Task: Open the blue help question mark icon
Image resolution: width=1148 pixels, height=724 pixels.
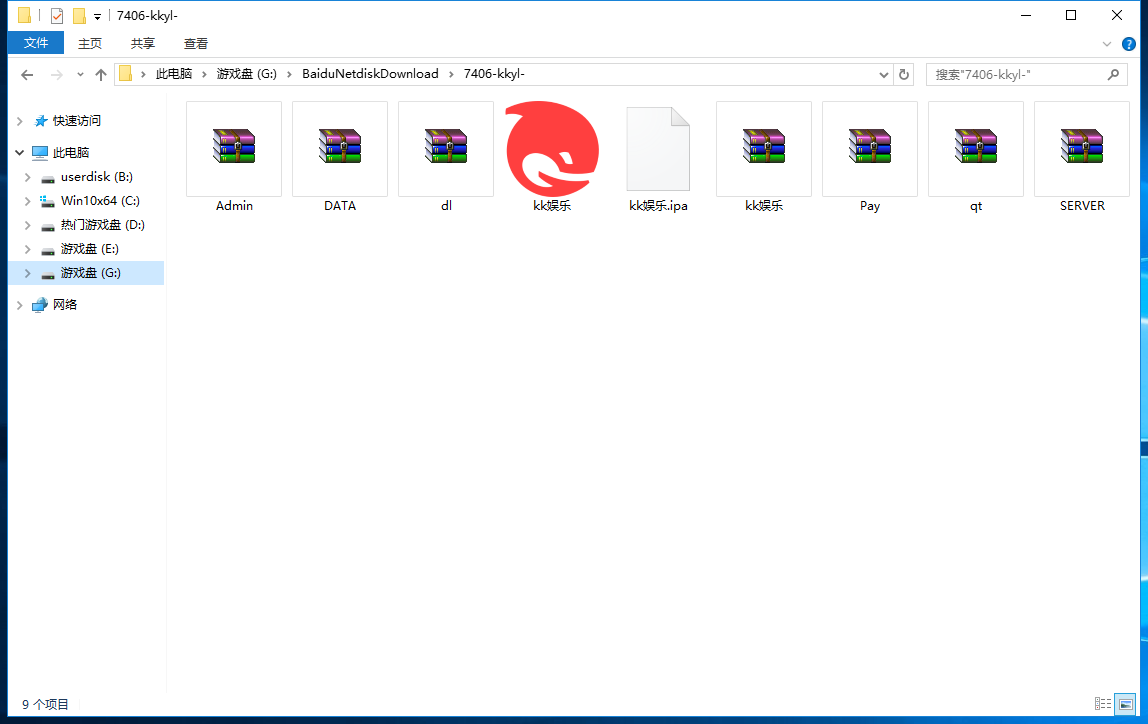Action: tap(1129, 44)
